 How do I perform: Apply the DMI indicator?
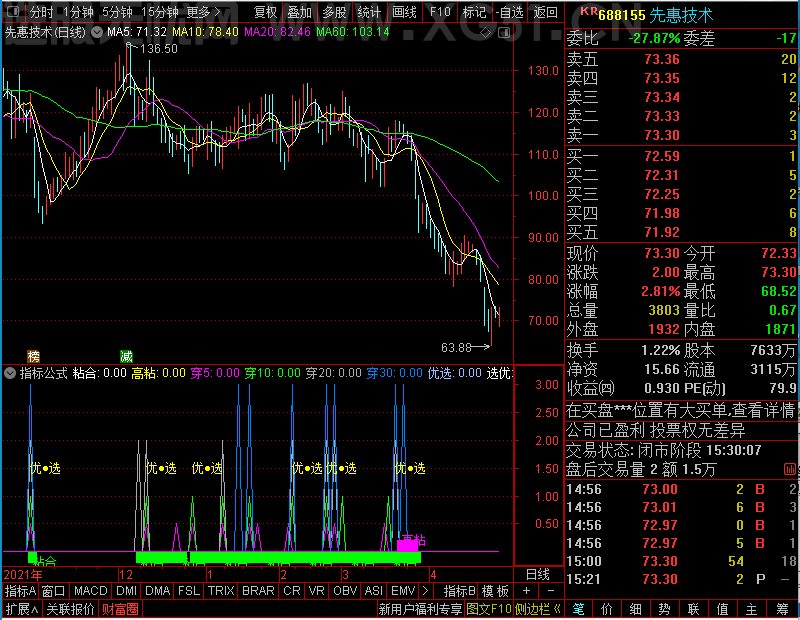(127, 591)
